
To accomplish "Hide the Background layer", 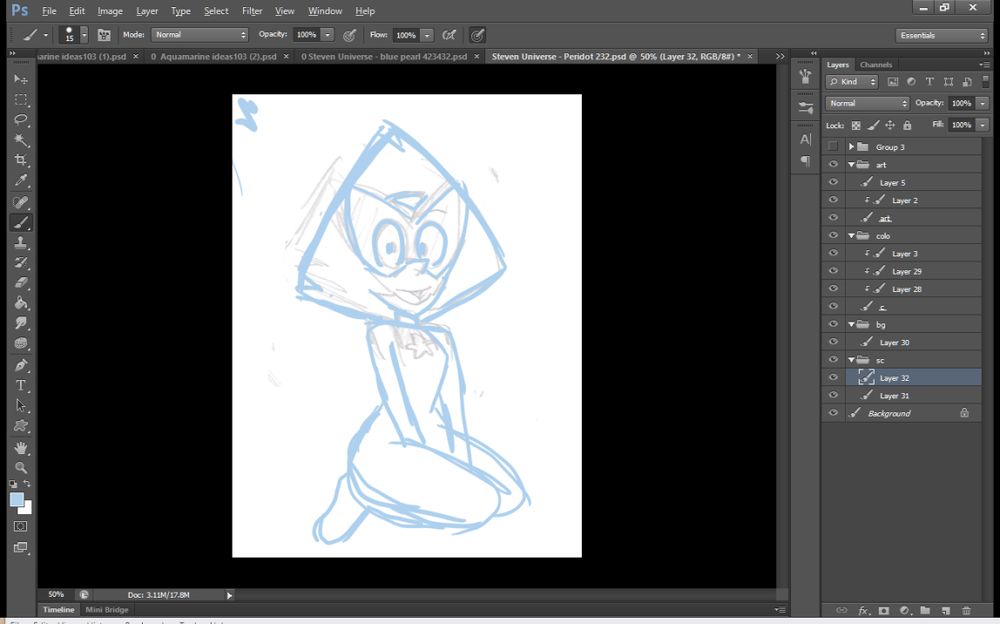I will 833,413.
